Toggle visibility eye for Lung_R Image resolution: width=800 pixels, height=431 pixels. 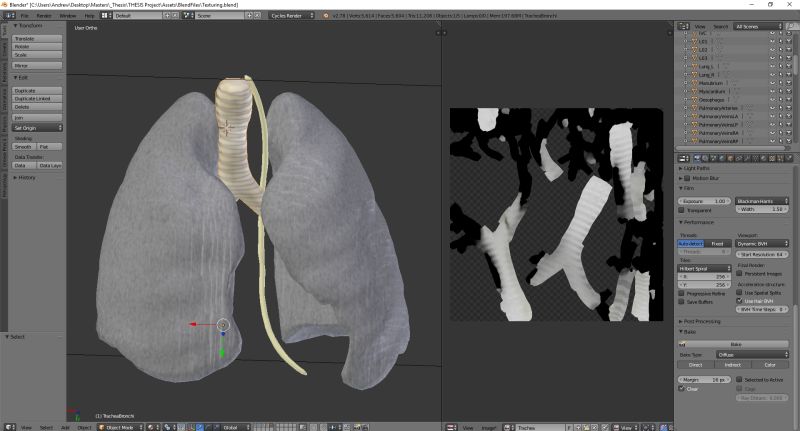pyautogui.click(x=772, y=74)
